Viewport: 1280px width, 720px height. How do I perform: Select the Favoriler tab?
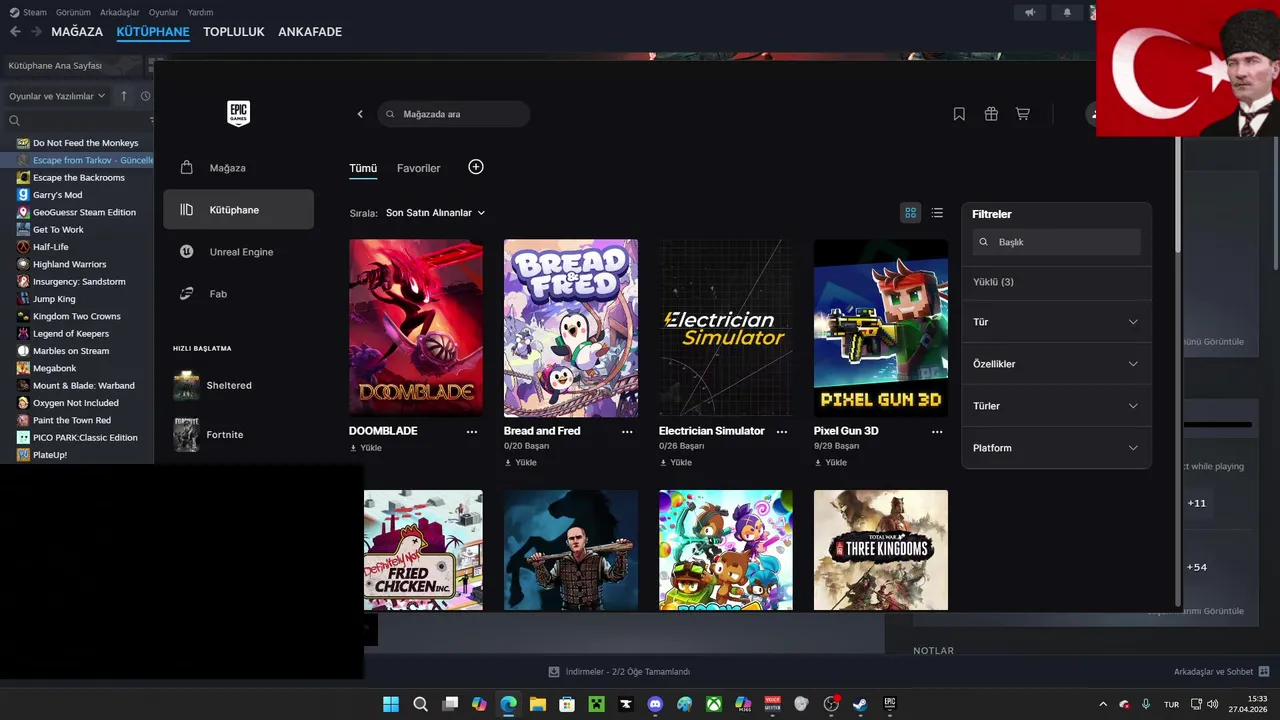(418, 168)
